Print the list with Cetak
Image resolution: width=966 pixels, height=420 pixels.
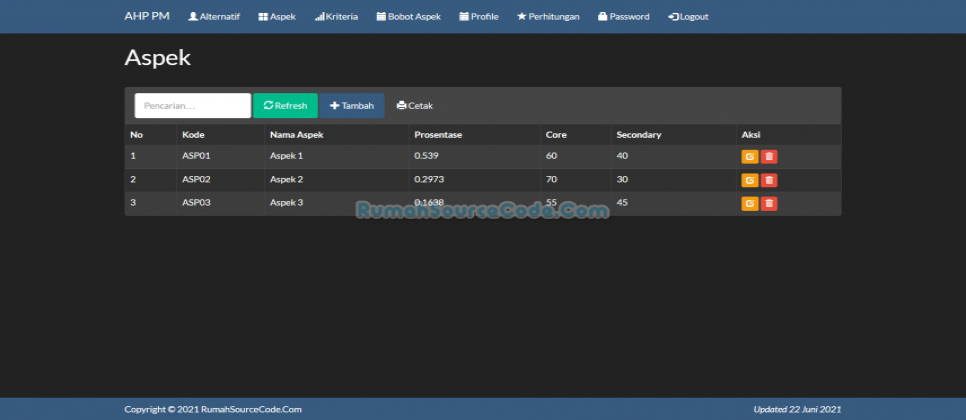[415, 105]
